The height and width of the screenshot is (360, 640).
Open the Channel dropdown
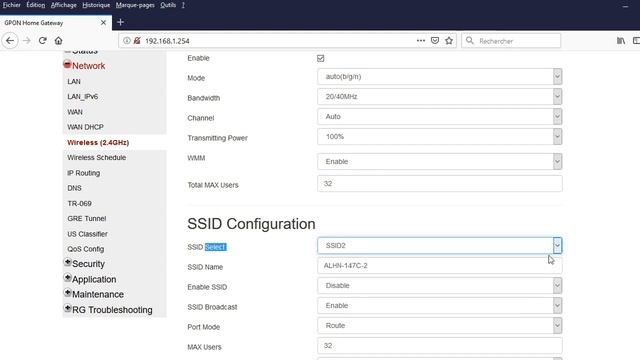[x=440, y=117]
